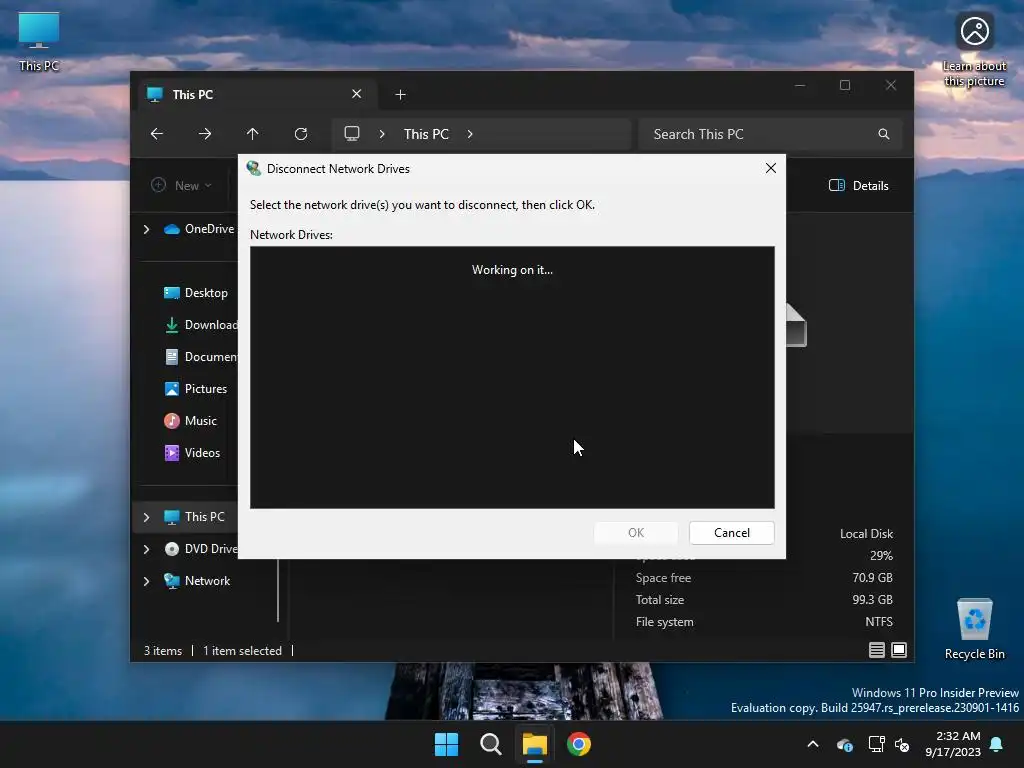Open taskbar Search
Image resolution: width=1024 pixels, height=768 pixels.
(x=490, y=744)
